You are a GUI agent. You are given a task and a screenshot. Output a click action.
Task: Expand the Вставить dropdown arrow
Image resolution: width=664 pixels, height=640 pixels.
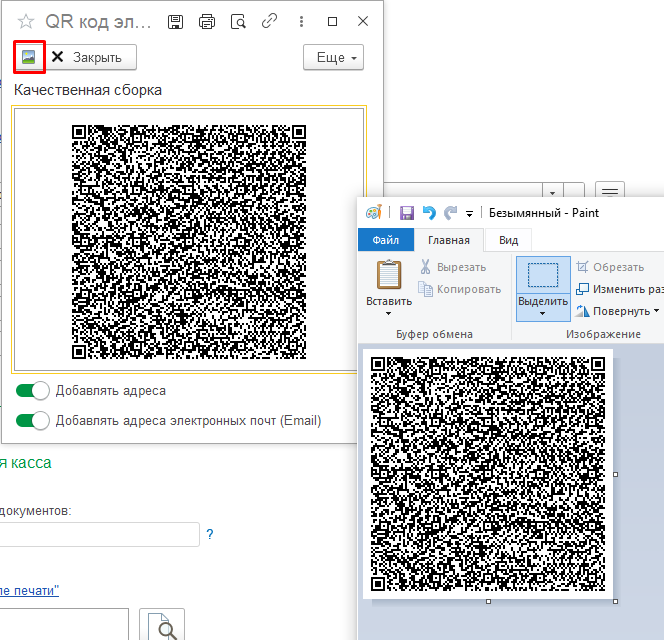pos(388,313)
